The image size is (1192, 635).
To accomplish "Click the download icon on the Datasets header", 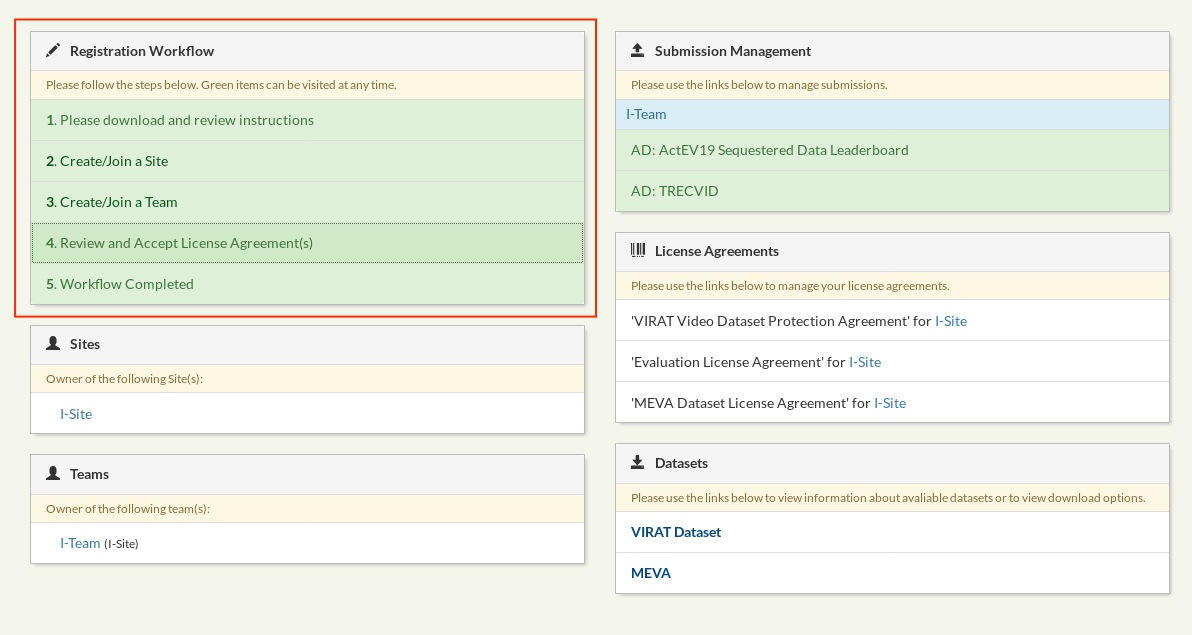I will [635, 460].
